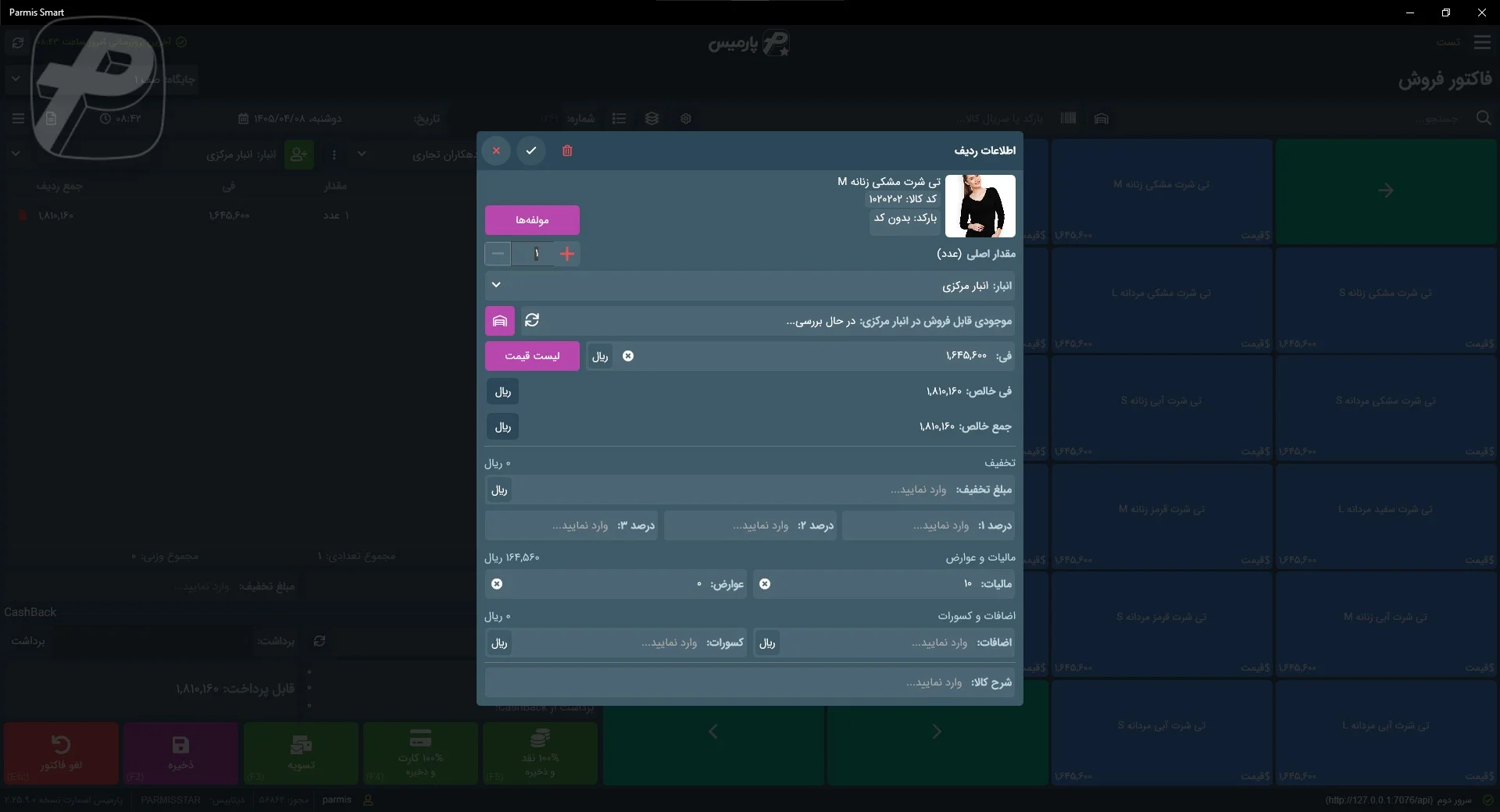Screen dimensions: 1500x812
Task: Delete the row using the red trash icon
Action: pos(567,151)
